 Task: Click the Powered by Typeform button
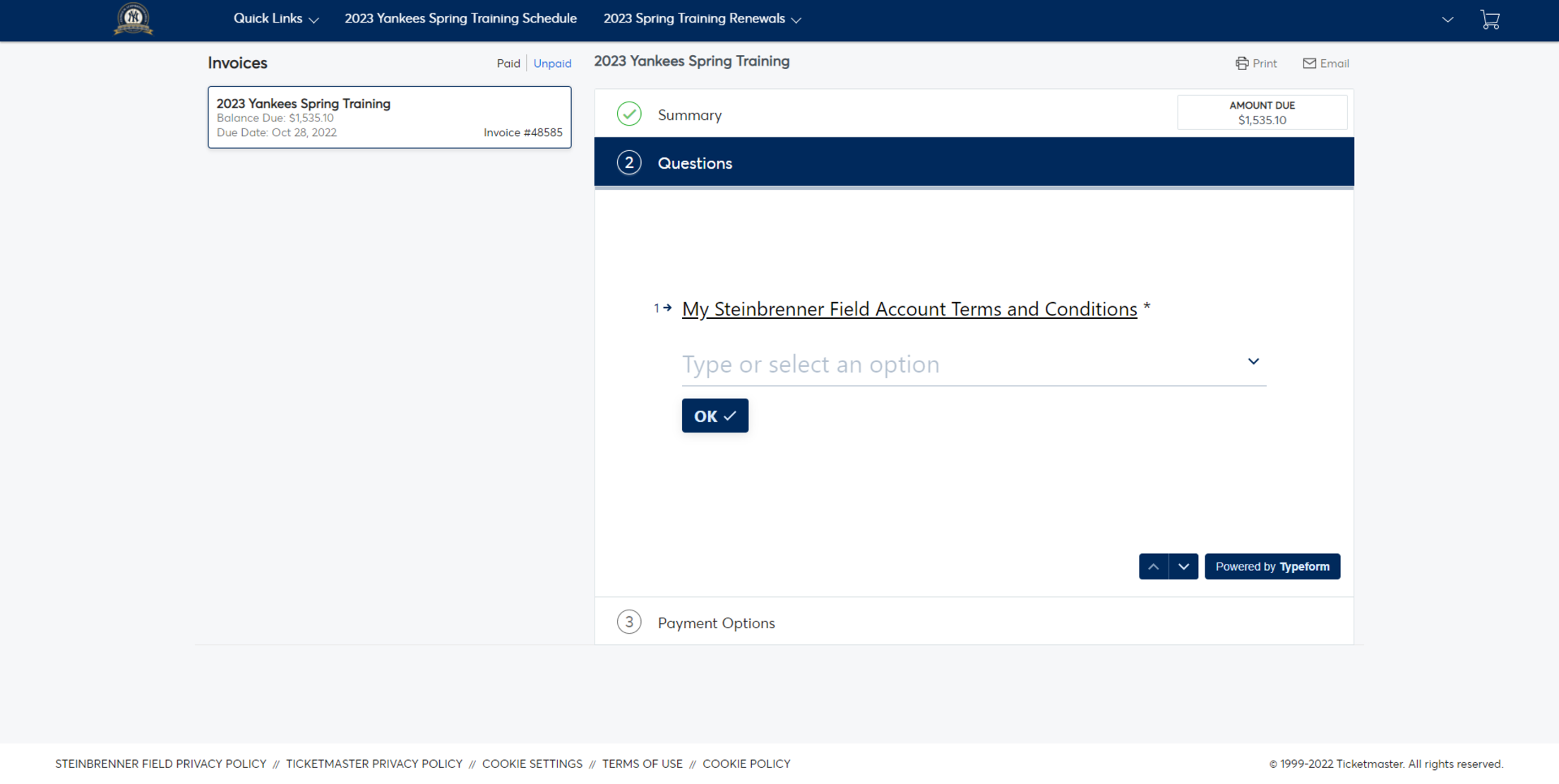click(1272, 567)
